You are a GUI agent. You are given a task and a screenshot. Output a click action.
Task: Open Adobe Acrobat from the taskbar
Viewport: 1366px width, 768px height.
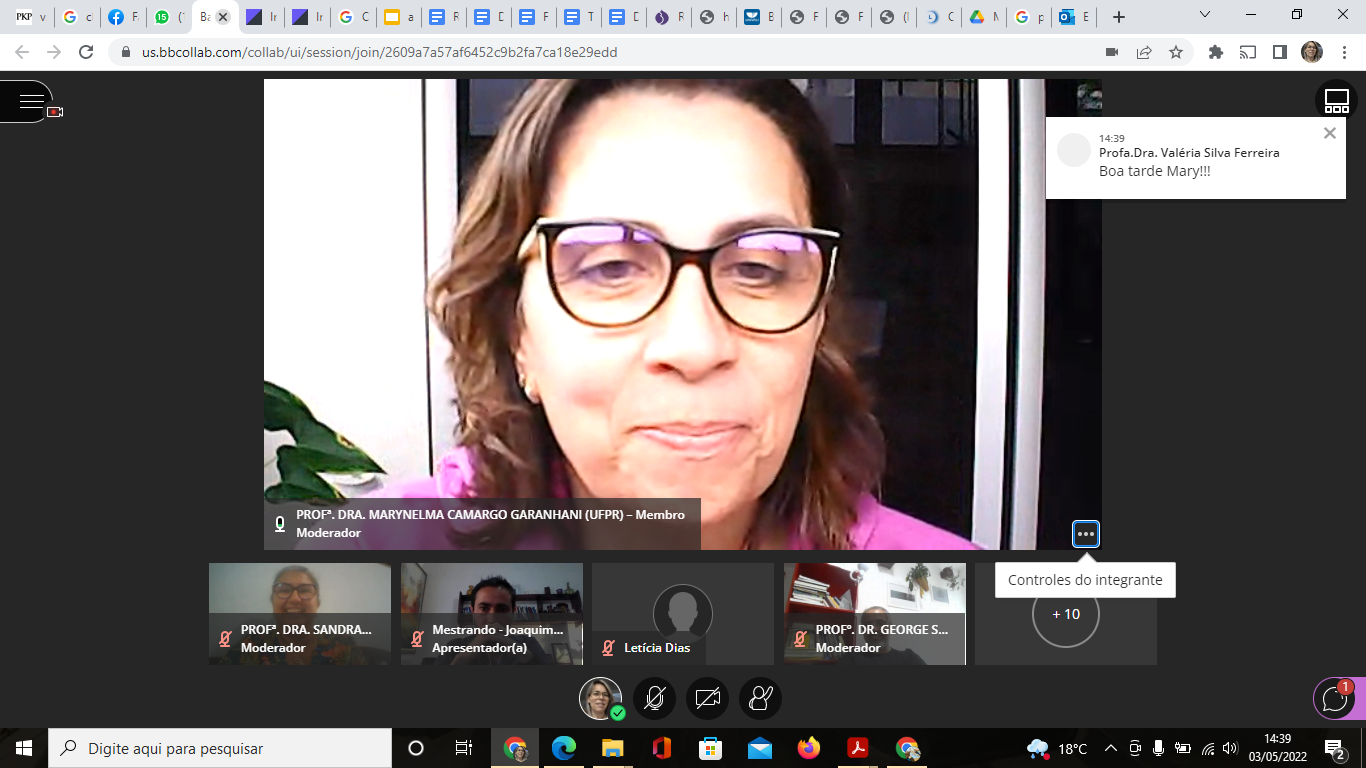[x=857, y=748]
